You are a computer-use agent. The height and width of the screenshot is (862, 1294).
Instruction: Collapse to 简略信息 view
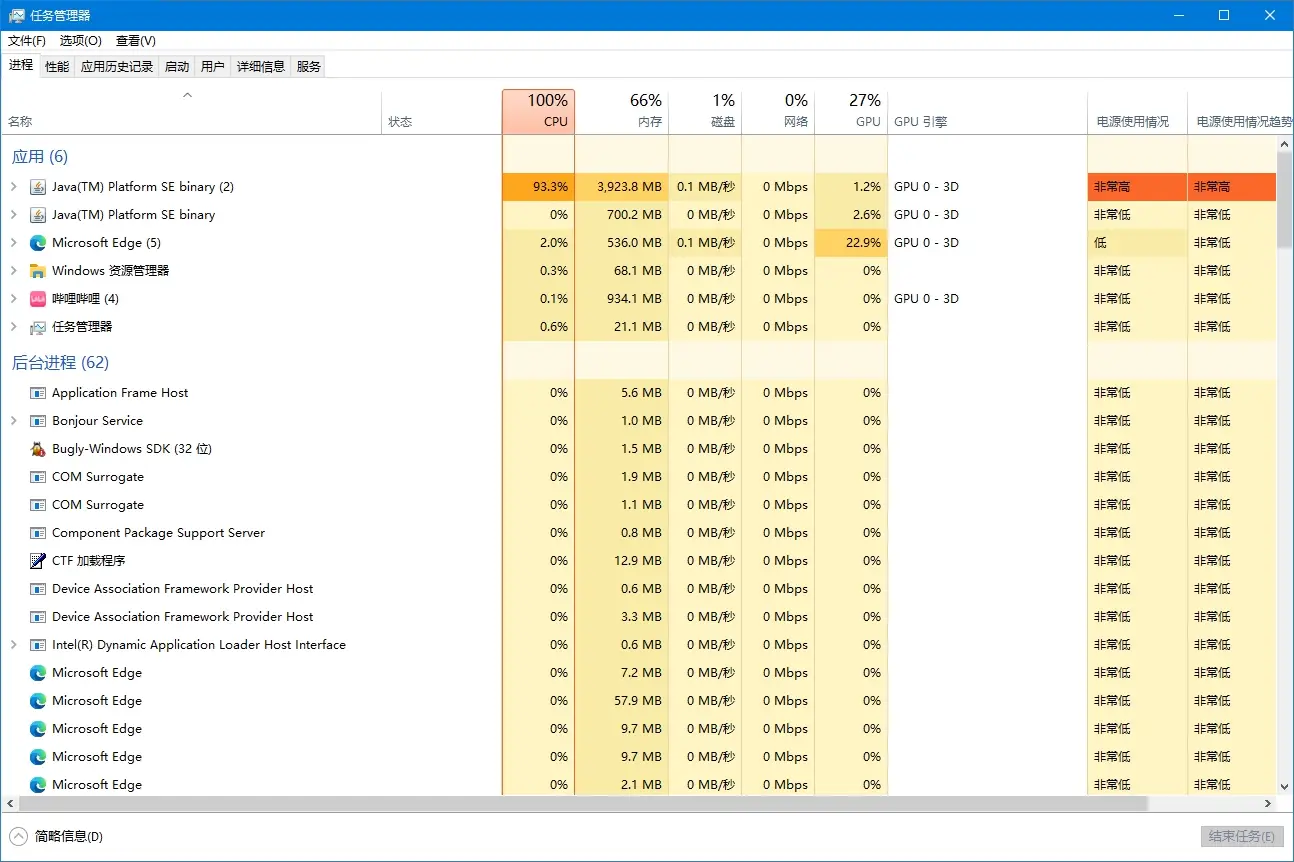click(56, 836)
